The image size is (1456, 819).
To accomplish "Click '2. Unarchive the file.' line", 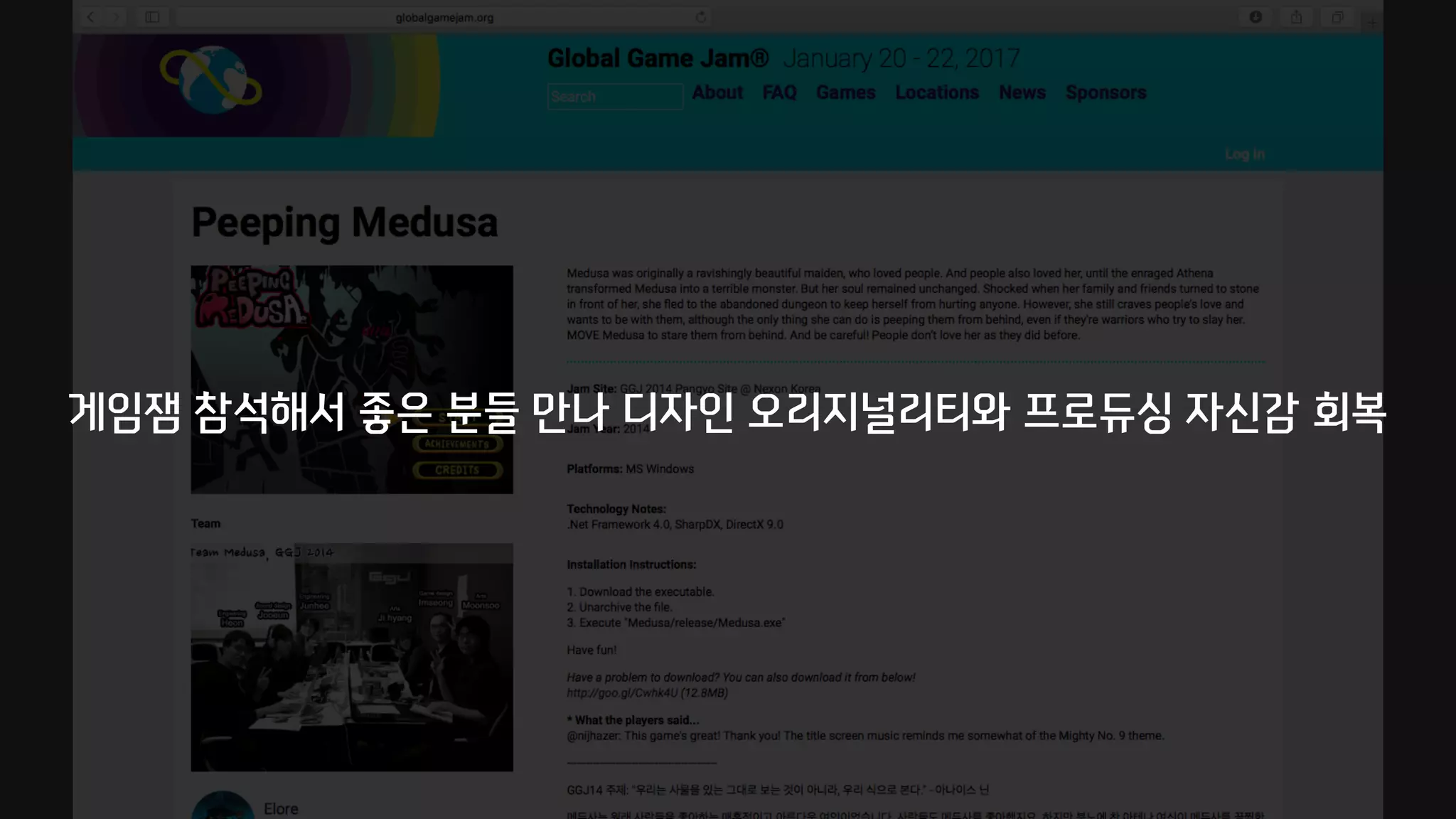I will [x=619, y=607].
